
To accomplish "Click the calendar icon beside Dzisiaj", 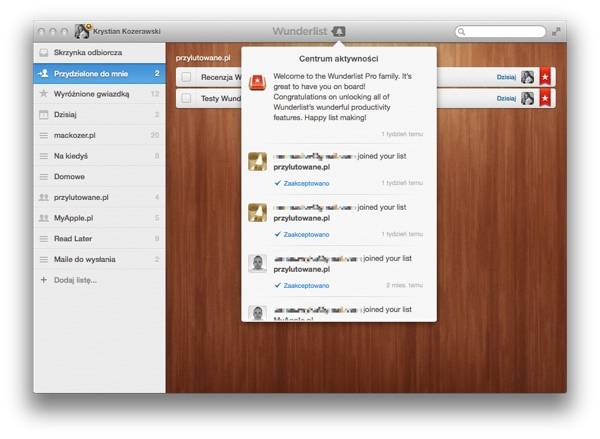I will (44, 114).
